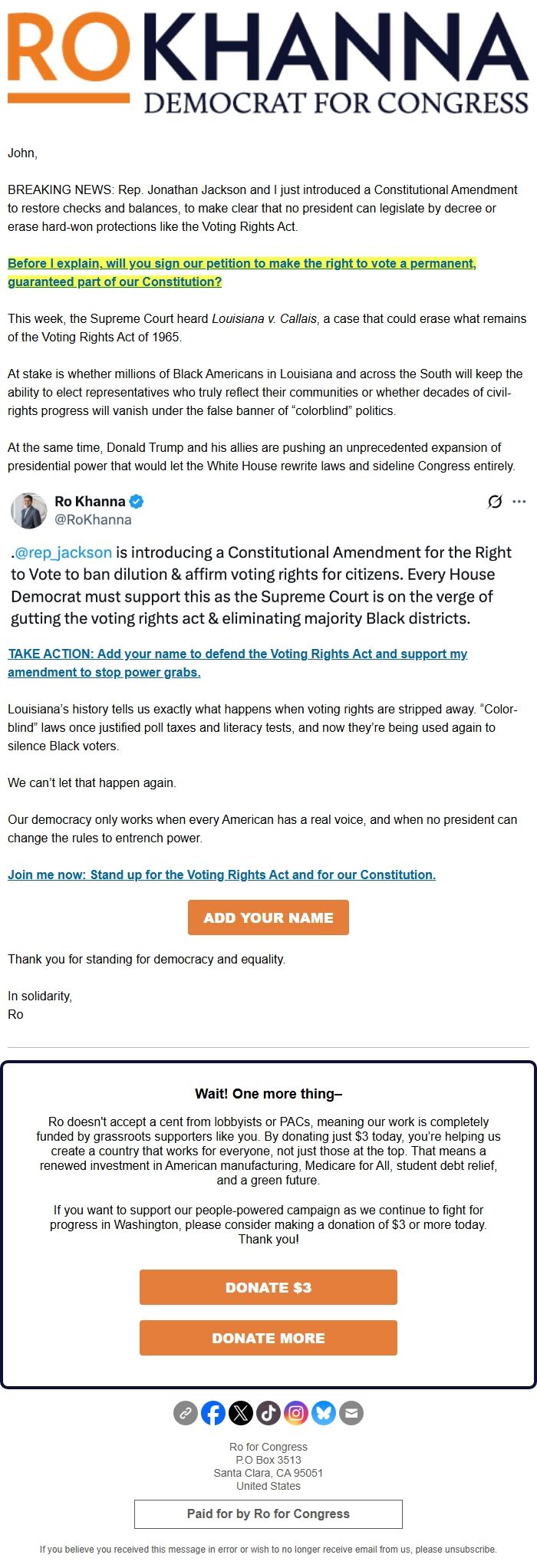
Task: Open the three-dot more menu on tweet
Action: coord(519,502)
